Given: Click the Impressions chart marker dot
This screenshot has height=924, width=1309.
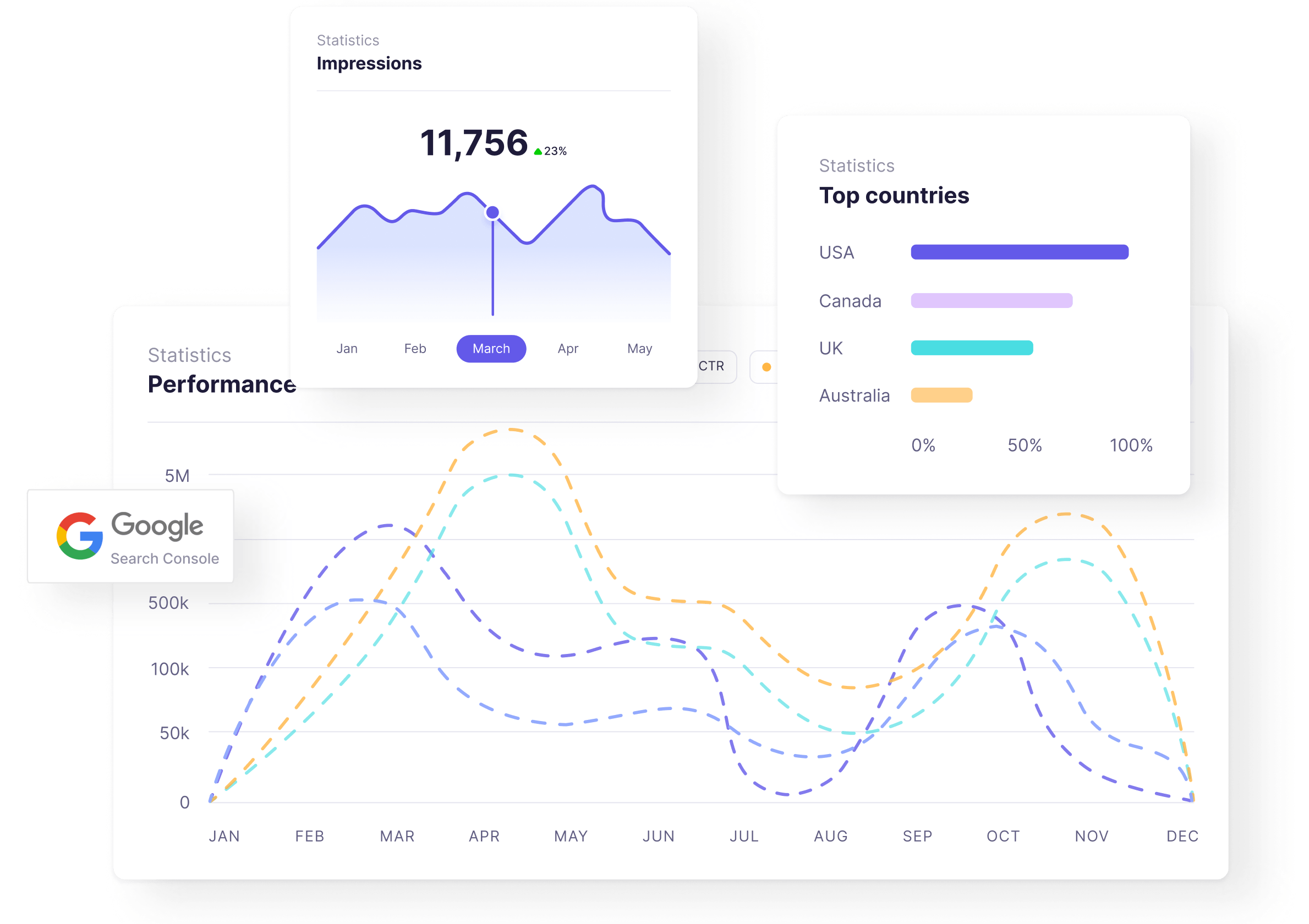Looking at the screenshot, I should (492, 213).
